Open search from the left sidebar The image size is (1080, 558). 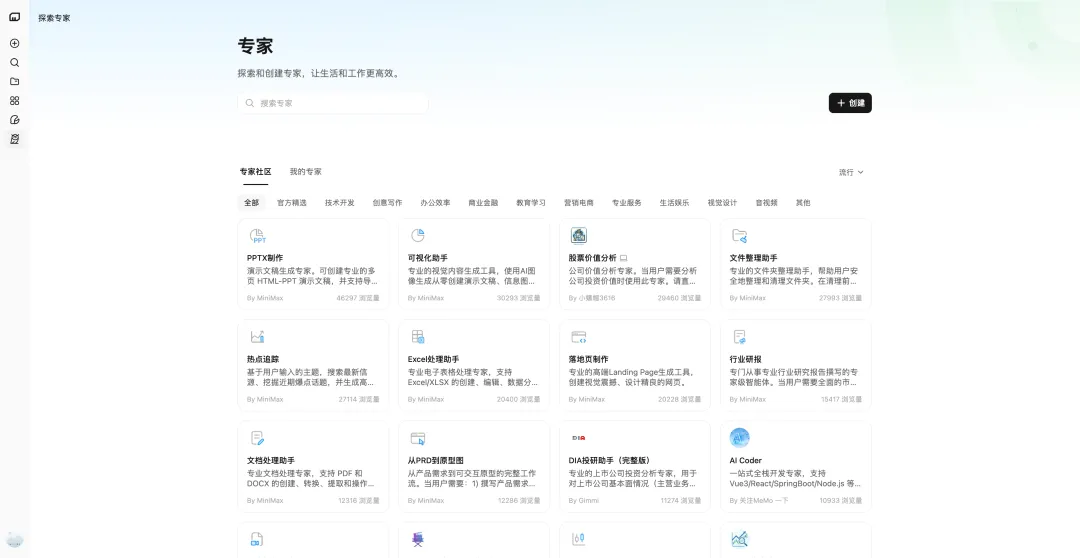pyautogui.click(x=14, y=63)
